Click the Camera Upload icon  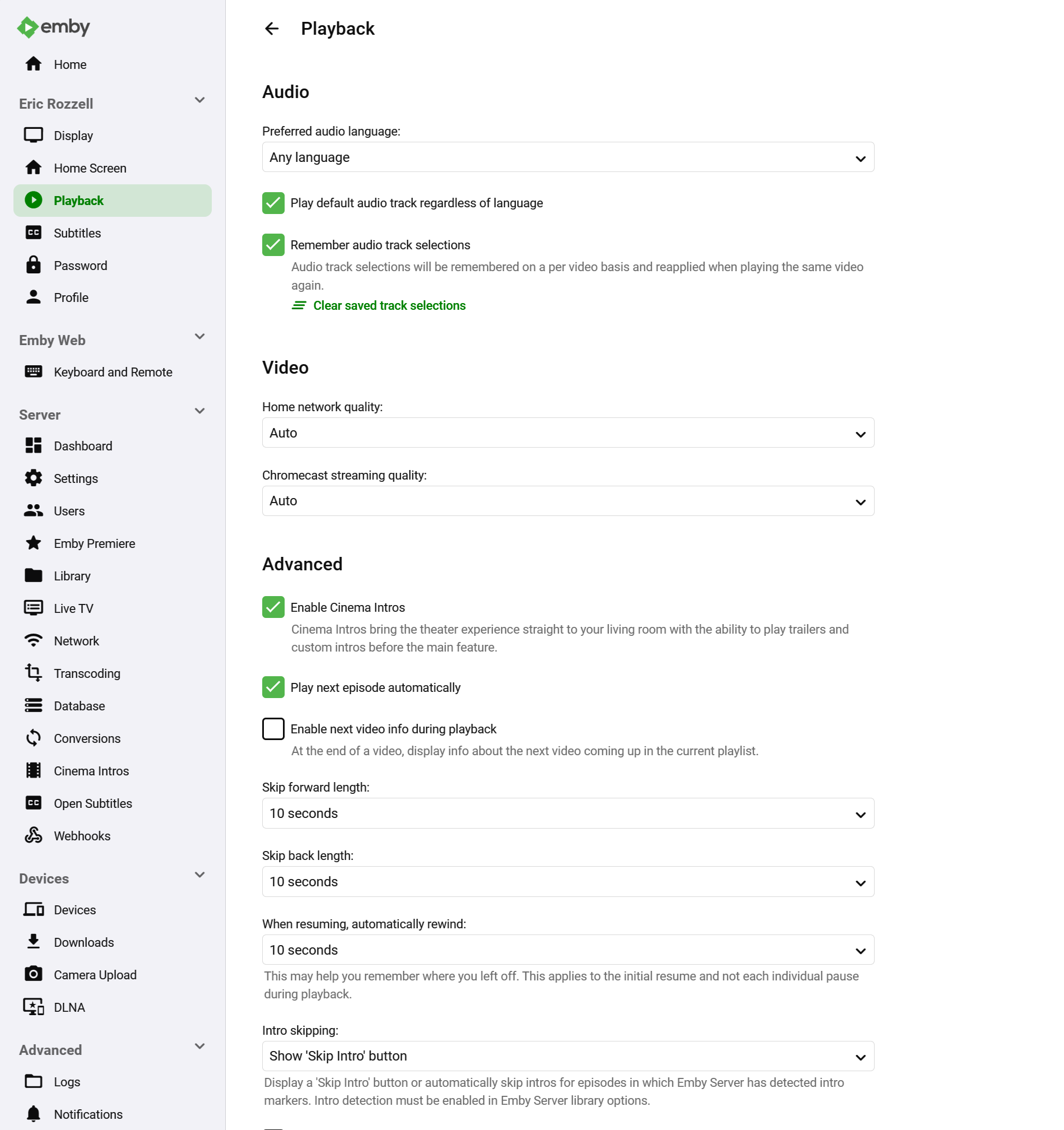click(34, 974)
